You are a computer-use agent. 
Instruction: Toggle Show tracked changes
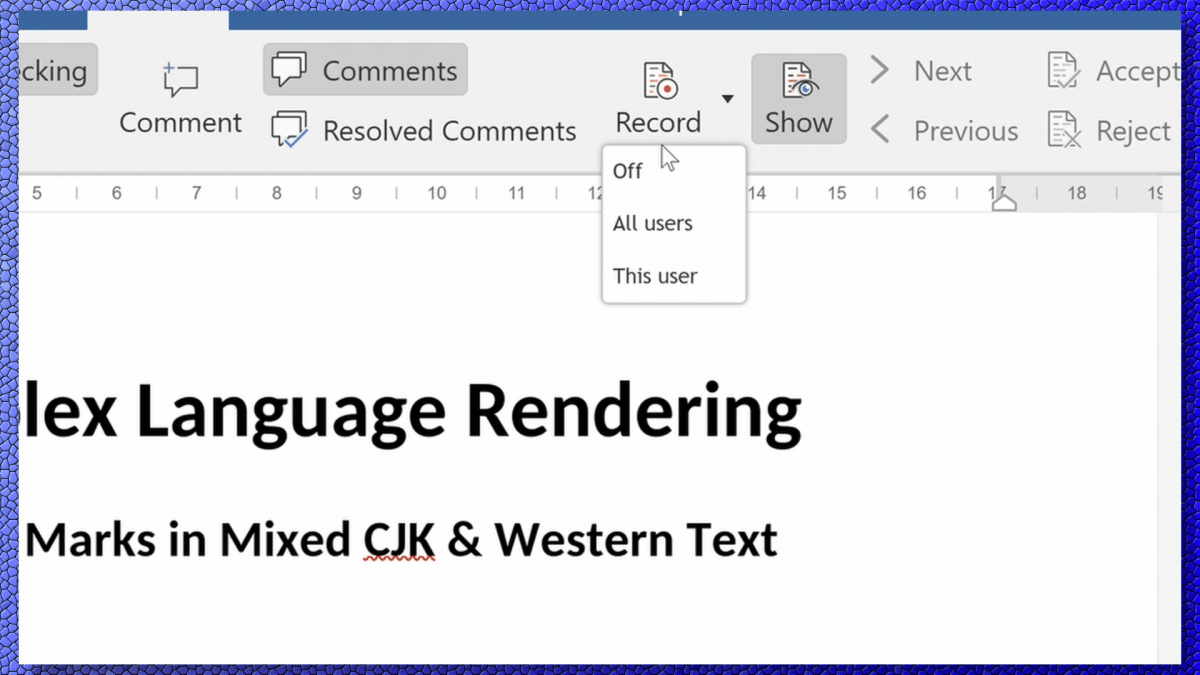pyautogui.click(x=798, y=98)
